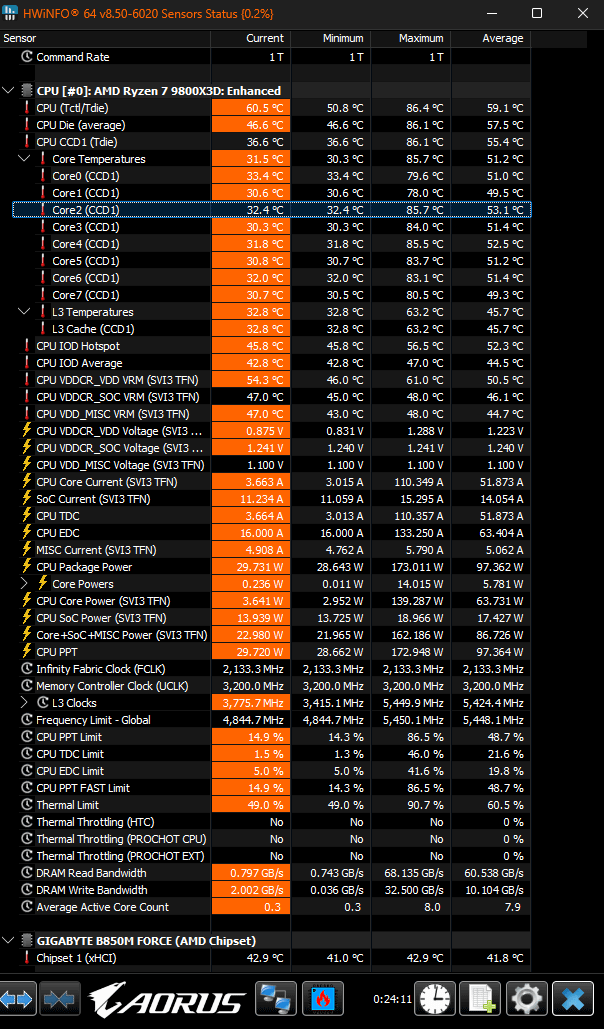Click the Sensor column header
604x1029 pixels.
tap(105, 38)
